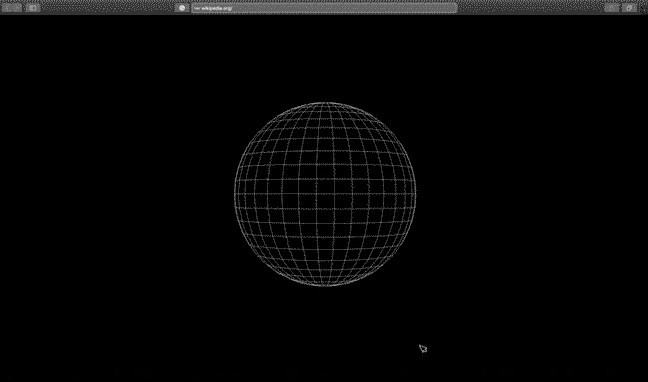648x382 pixels.
Task: Show the browser sidebar
Action: click(33, 8)
